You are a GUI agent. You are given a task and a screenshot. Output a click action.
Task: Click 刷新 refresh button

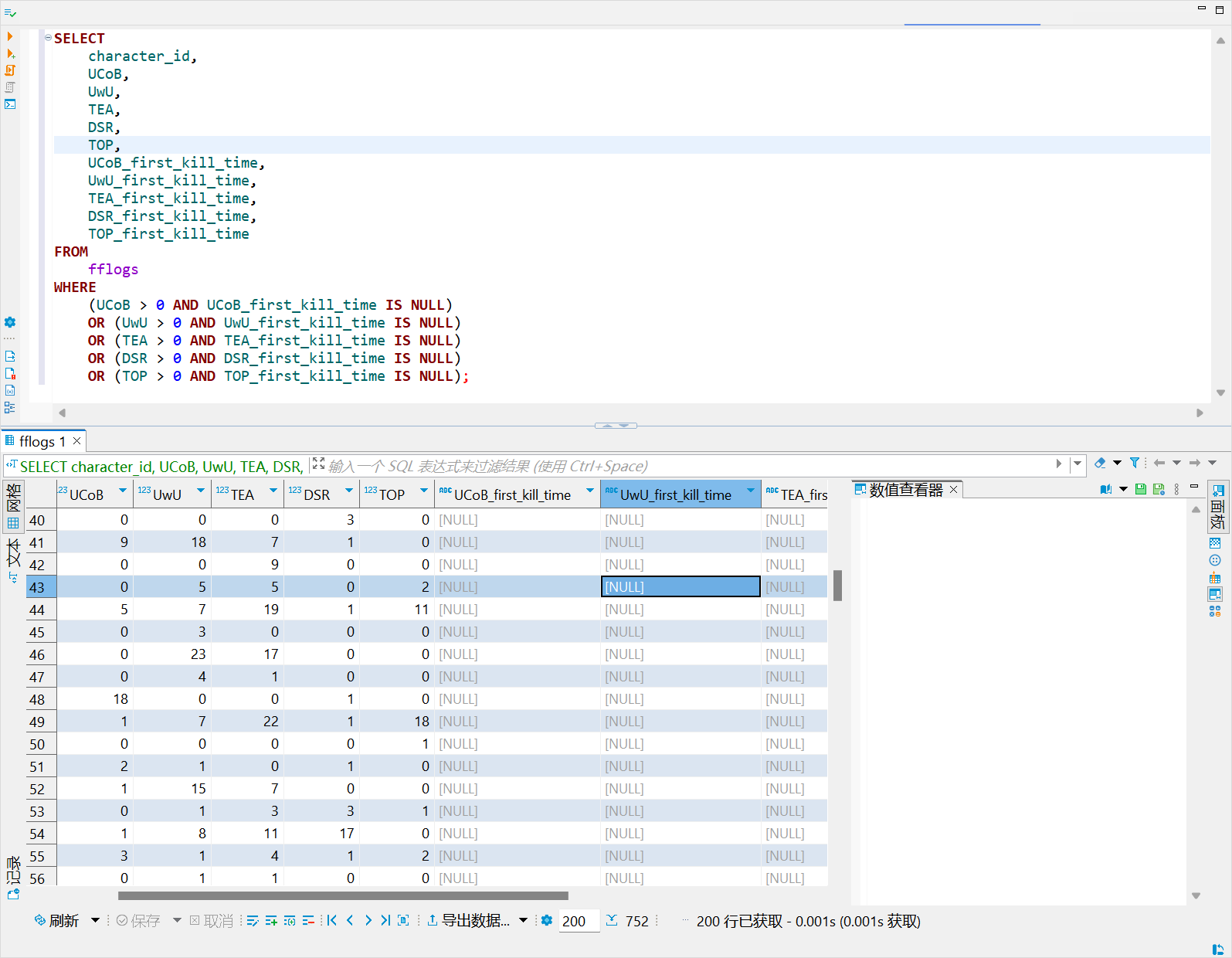pos(56,920)
